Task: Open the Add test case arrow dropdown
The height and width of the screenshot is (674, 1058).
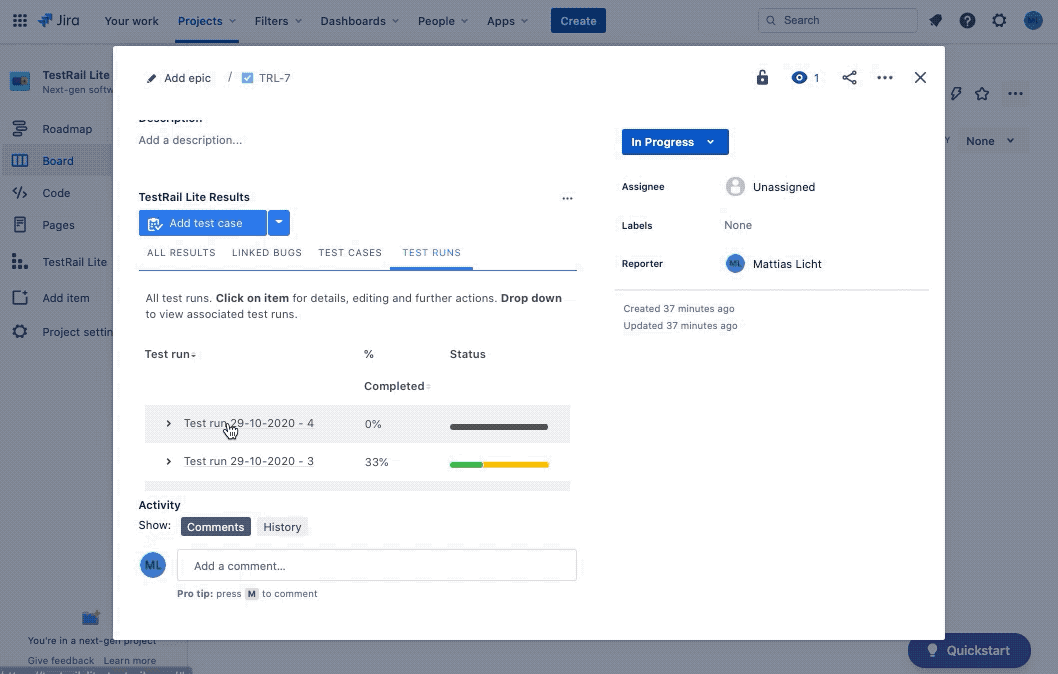Action: point(279,223)
